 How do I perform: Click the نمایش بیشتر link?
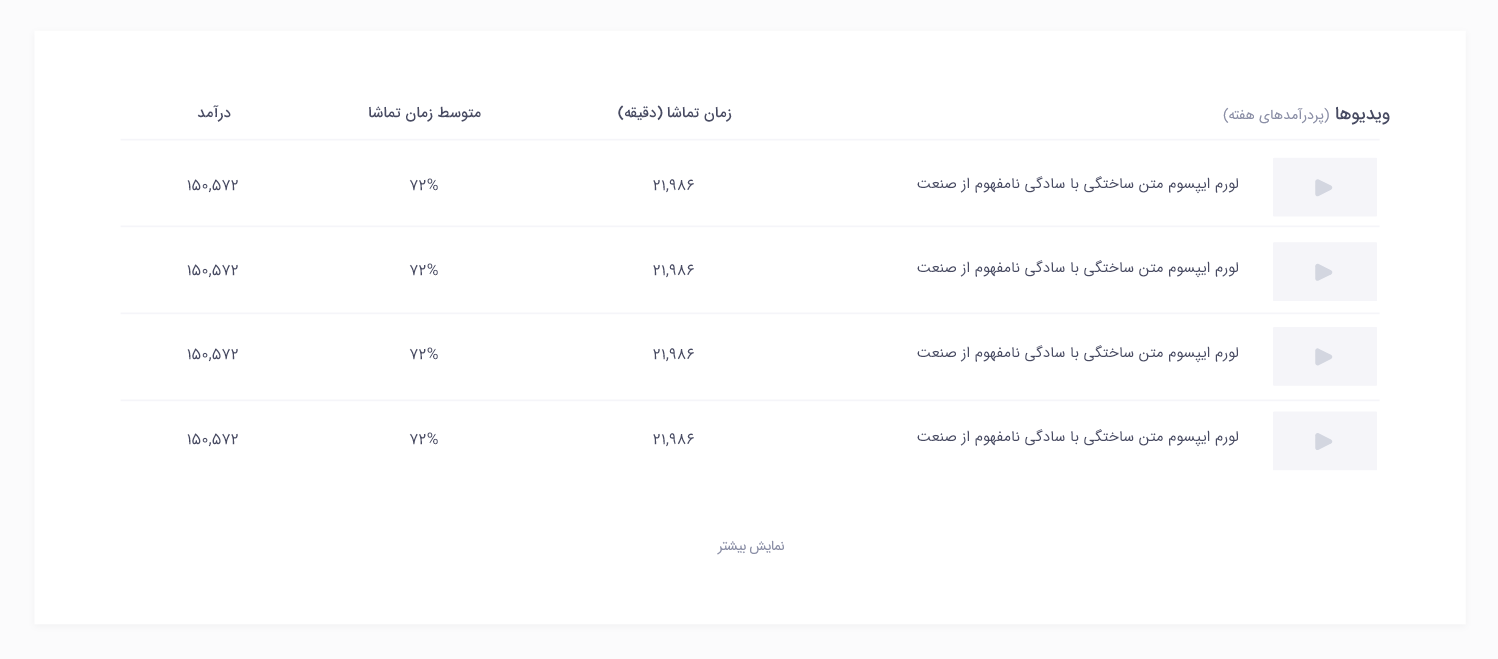(x=751, y=546)
